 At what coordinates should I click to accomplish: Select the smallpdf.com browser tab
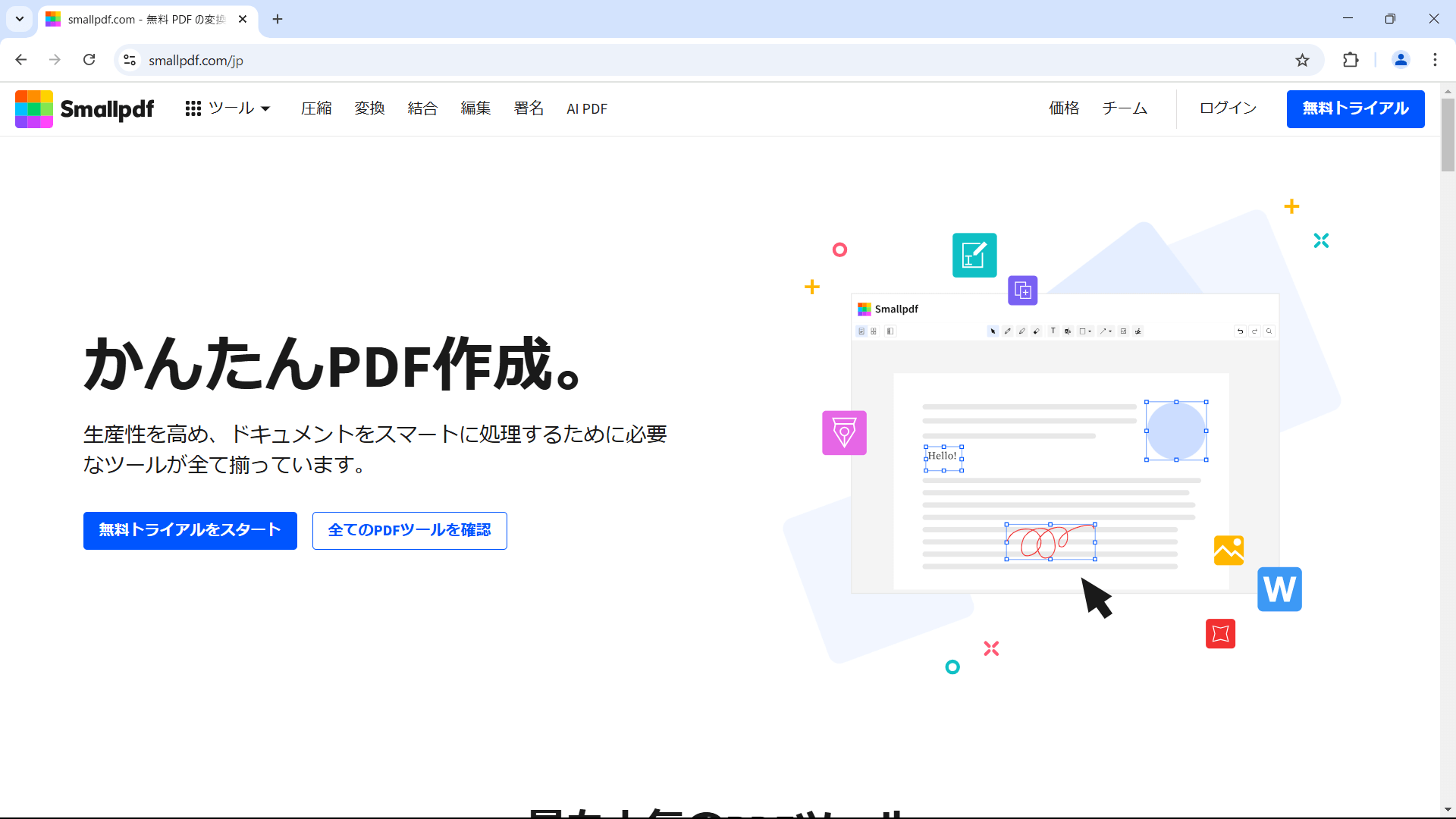pyautogui.click(x=148, y=20)
